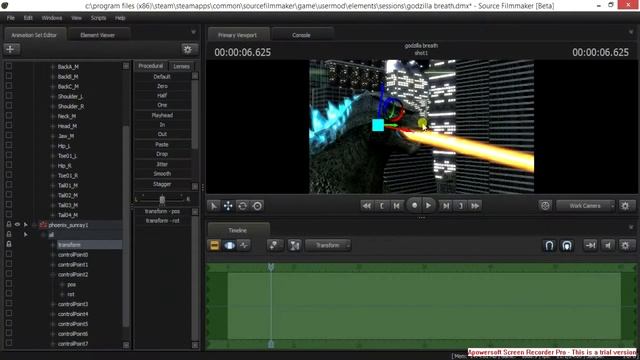
Task: Open the File menu
Action: tap(11, 18)
